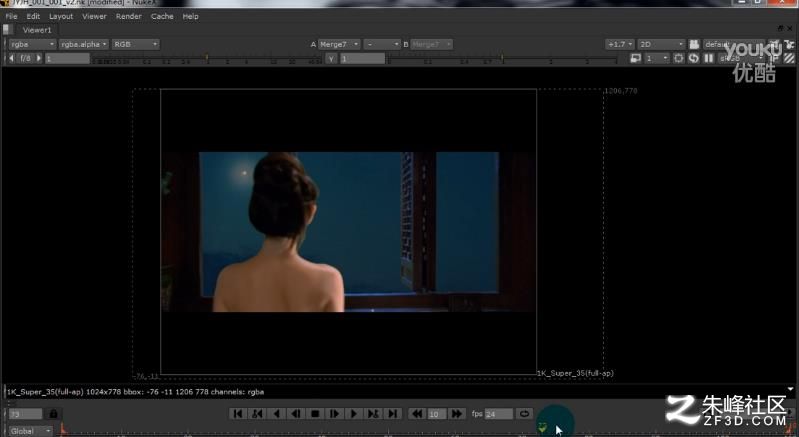Open the proxy downscale 1 dropdown
This screenshot has width=799, height=437.
coord(656,59)
